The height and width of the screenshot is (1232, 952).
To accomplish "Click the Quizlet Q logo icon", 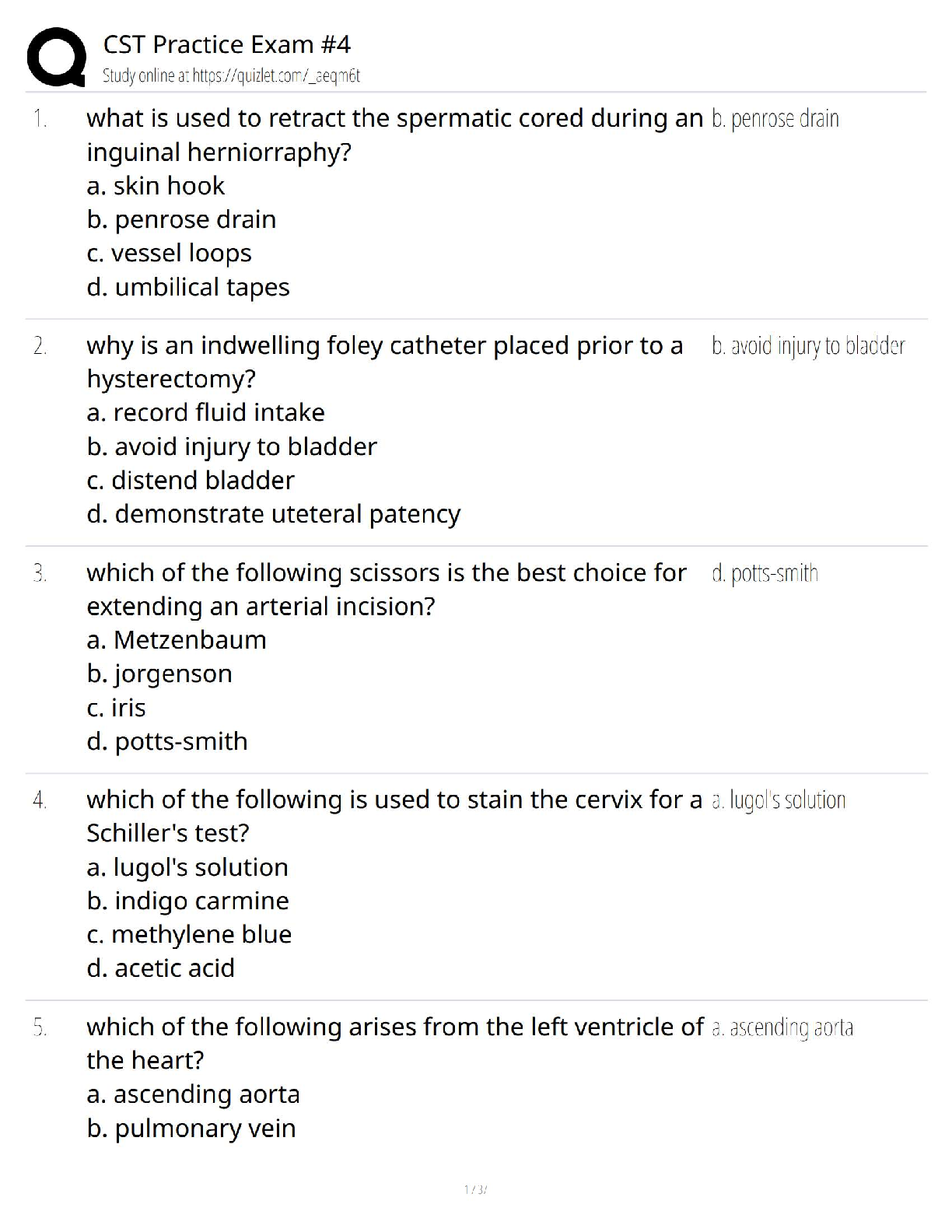I will point(56,57).
